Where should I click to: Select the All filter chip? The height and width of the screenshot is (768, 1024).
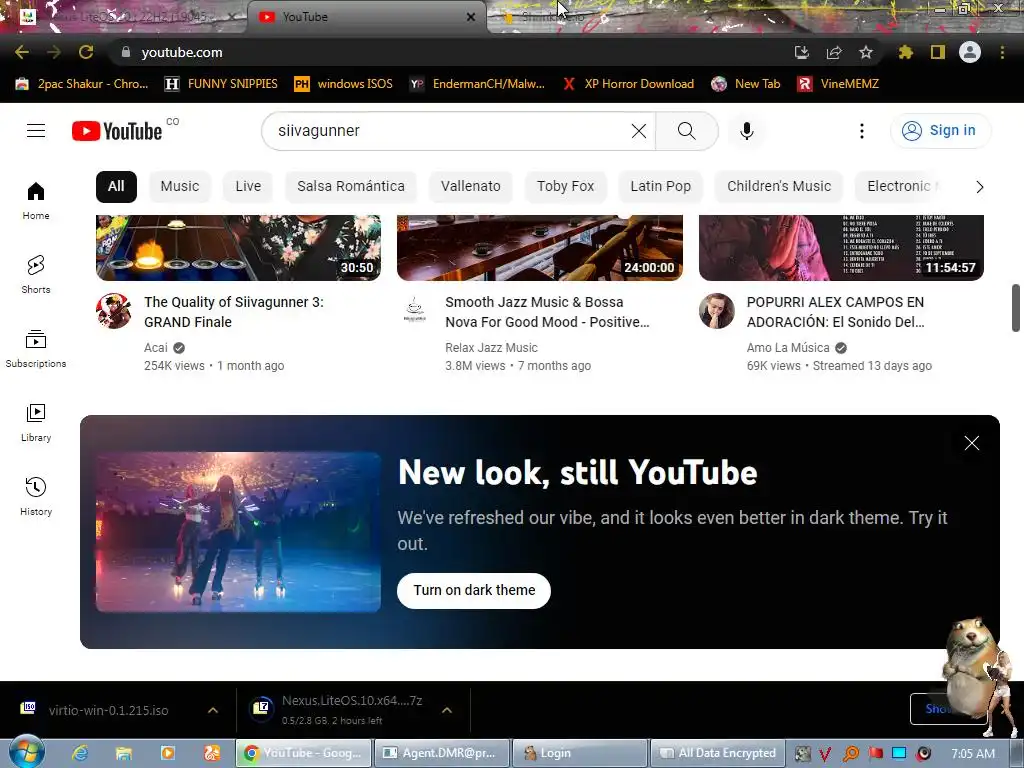(x=116, y=187)
